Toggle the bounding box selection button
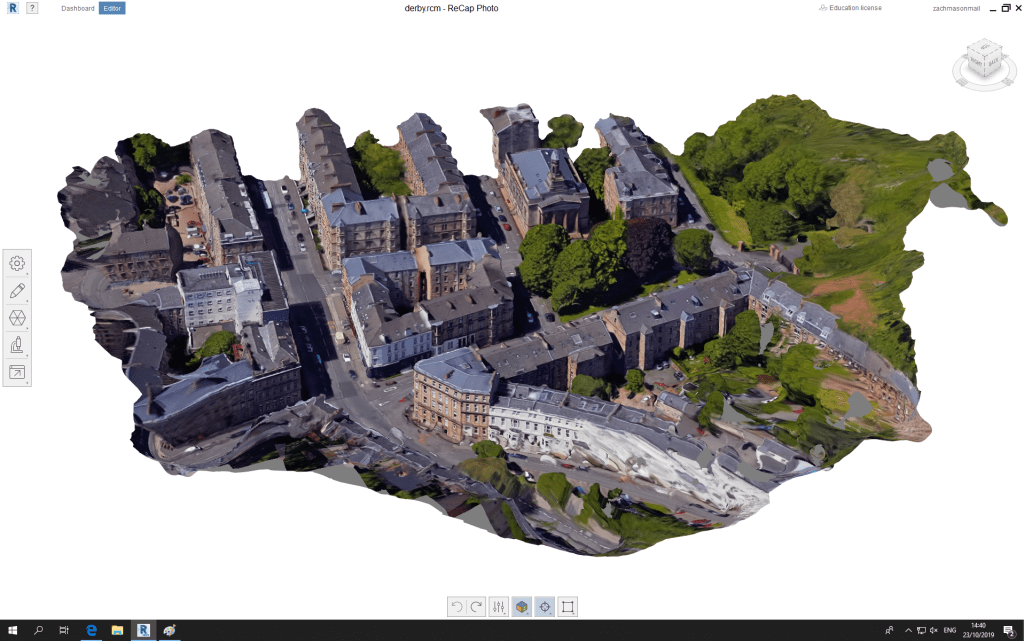The image size is (1024, 641). tap(567, 606)
